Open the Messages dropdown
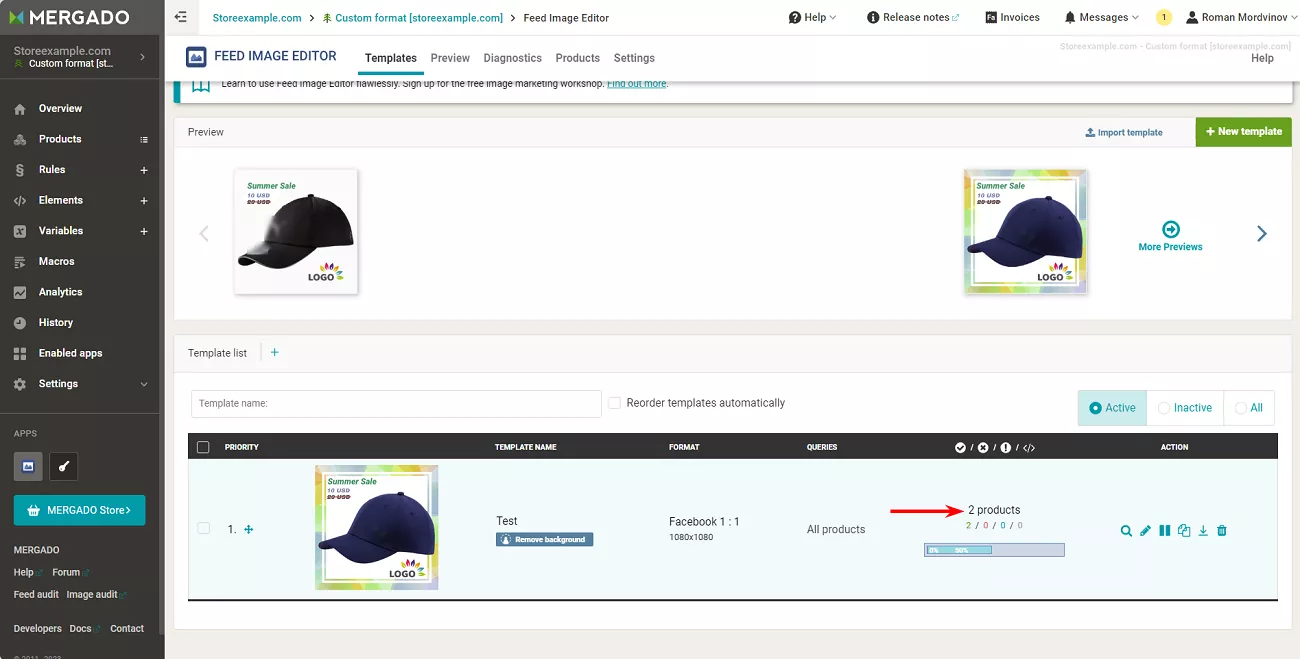 tap(1103, 17)
